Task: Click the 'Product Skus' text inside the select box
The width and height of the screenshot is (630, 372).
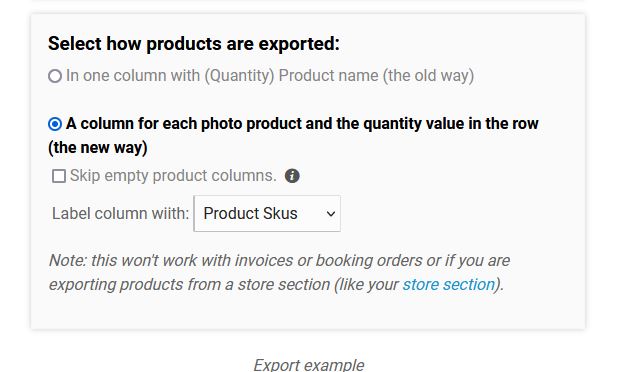Action: pos(250,213)
